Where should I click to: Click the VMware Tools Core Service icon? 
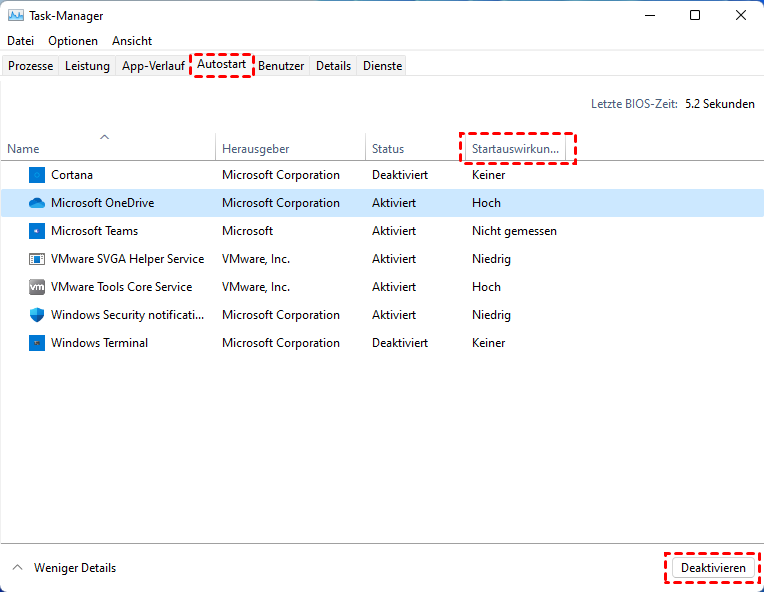pyautogui.click(x=37, y=287)
